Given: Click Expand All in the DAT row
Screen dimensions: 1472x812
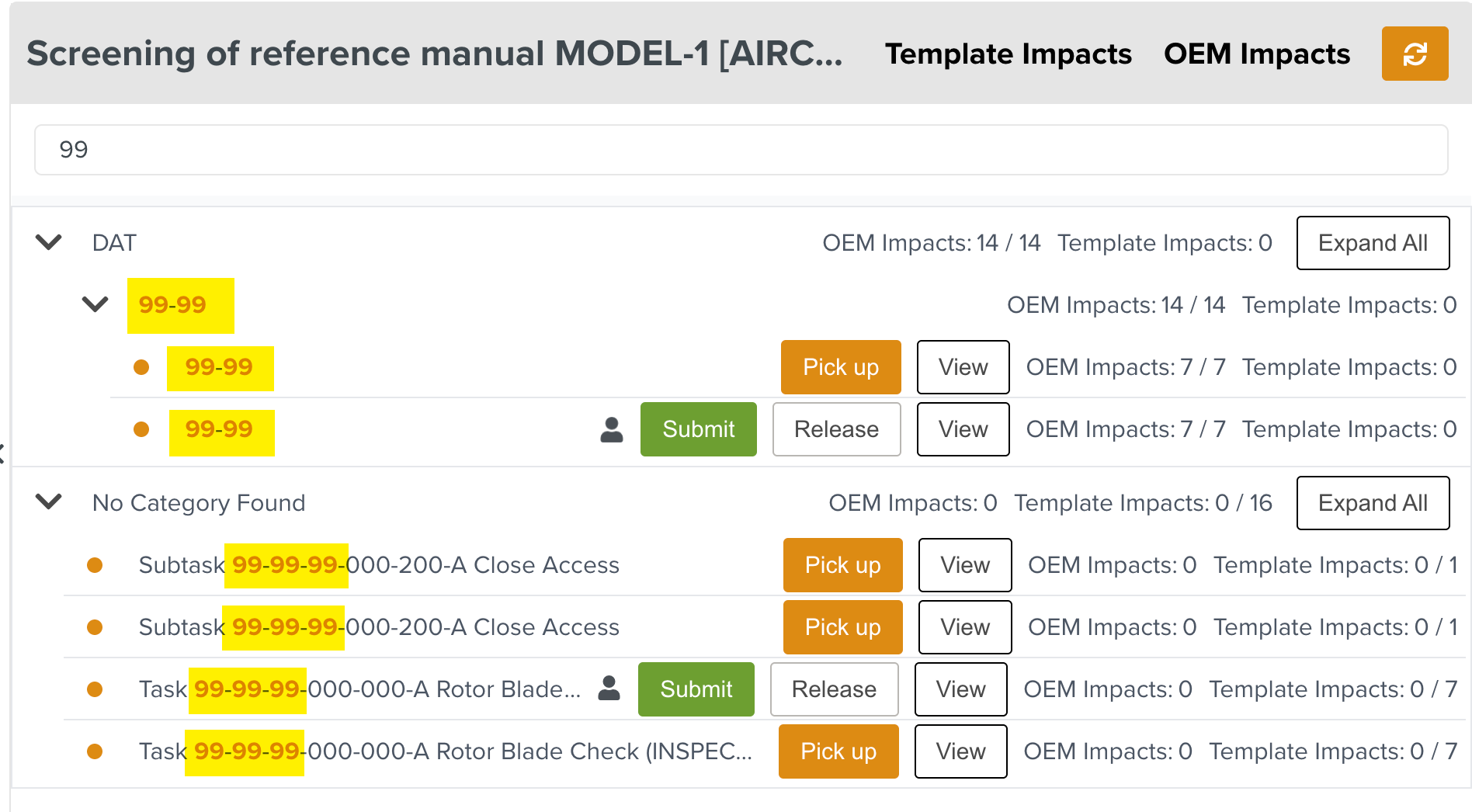Looking at the screenshot, I should tap(1373, 243).
